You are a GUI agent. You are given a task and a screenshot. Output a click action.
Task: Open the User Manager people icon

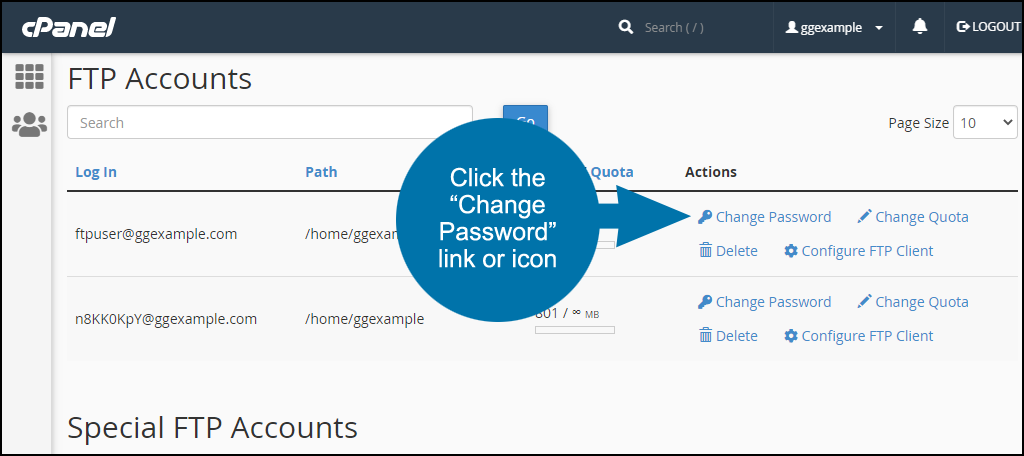[x=29, y=124]
